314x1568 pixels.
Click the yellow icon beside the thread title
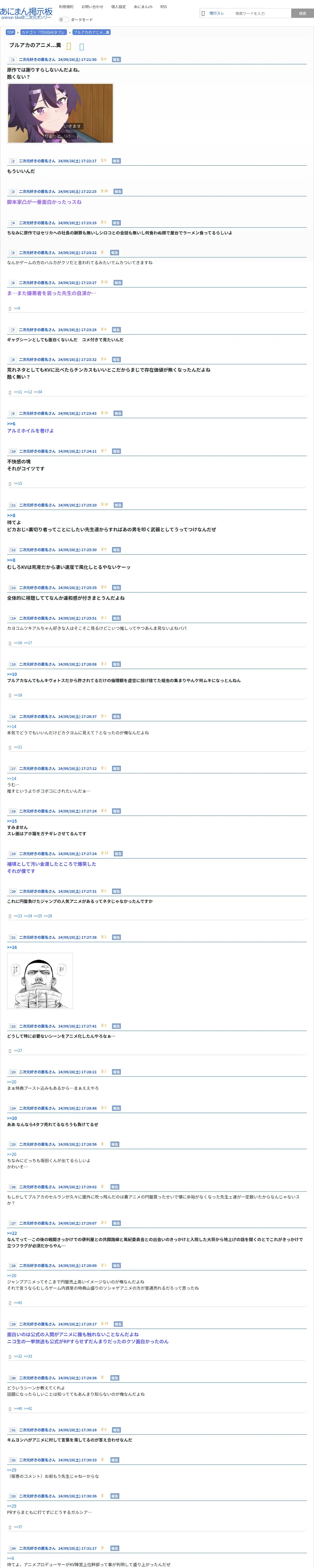click(x=69, y=46)
